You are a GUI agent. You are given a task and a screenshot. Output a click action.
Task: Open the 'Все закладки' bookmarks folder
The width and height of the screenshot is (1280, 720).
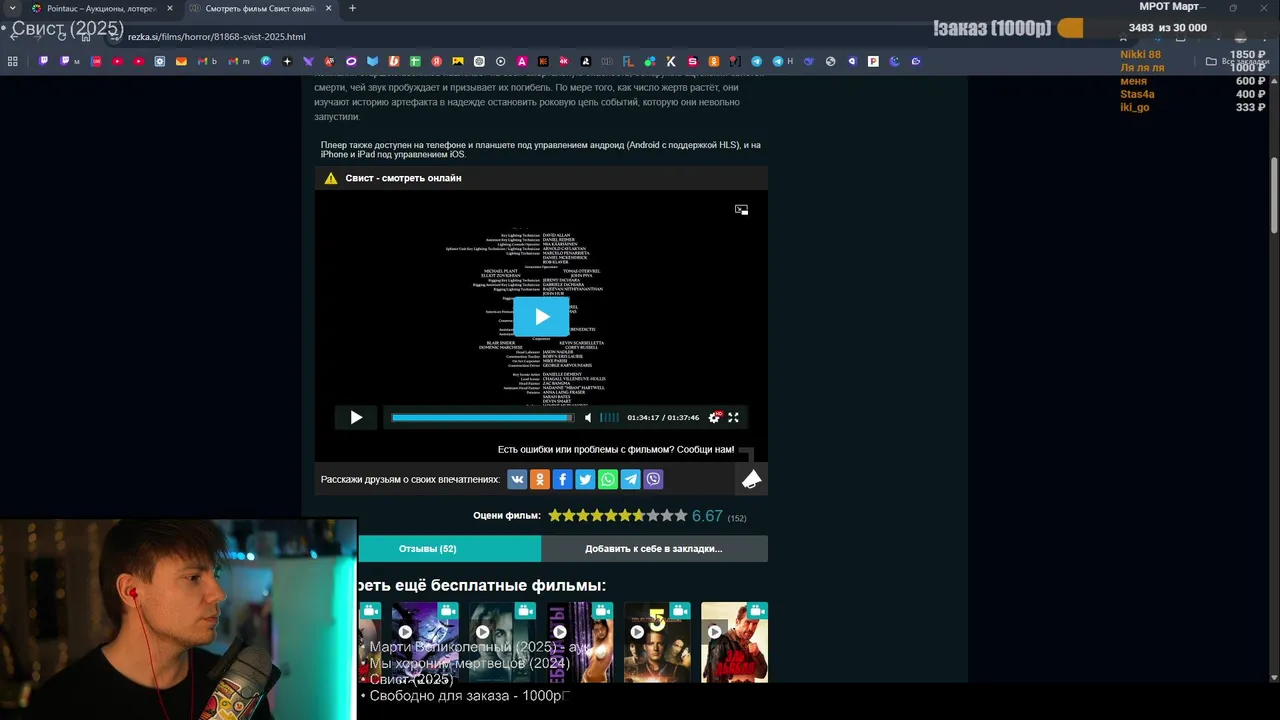pos(1237,61)
